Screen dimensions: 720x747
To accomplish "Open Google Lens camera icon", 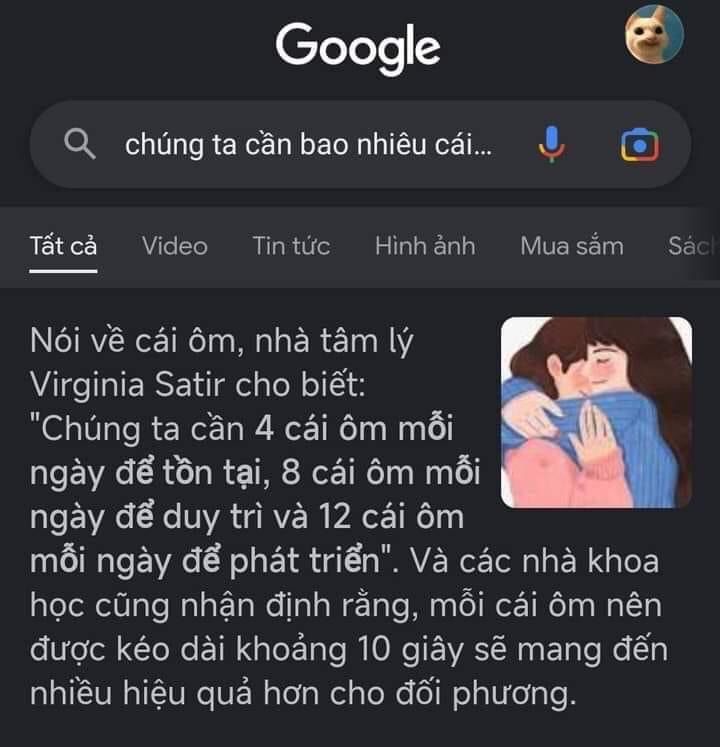I will point(639,145).
